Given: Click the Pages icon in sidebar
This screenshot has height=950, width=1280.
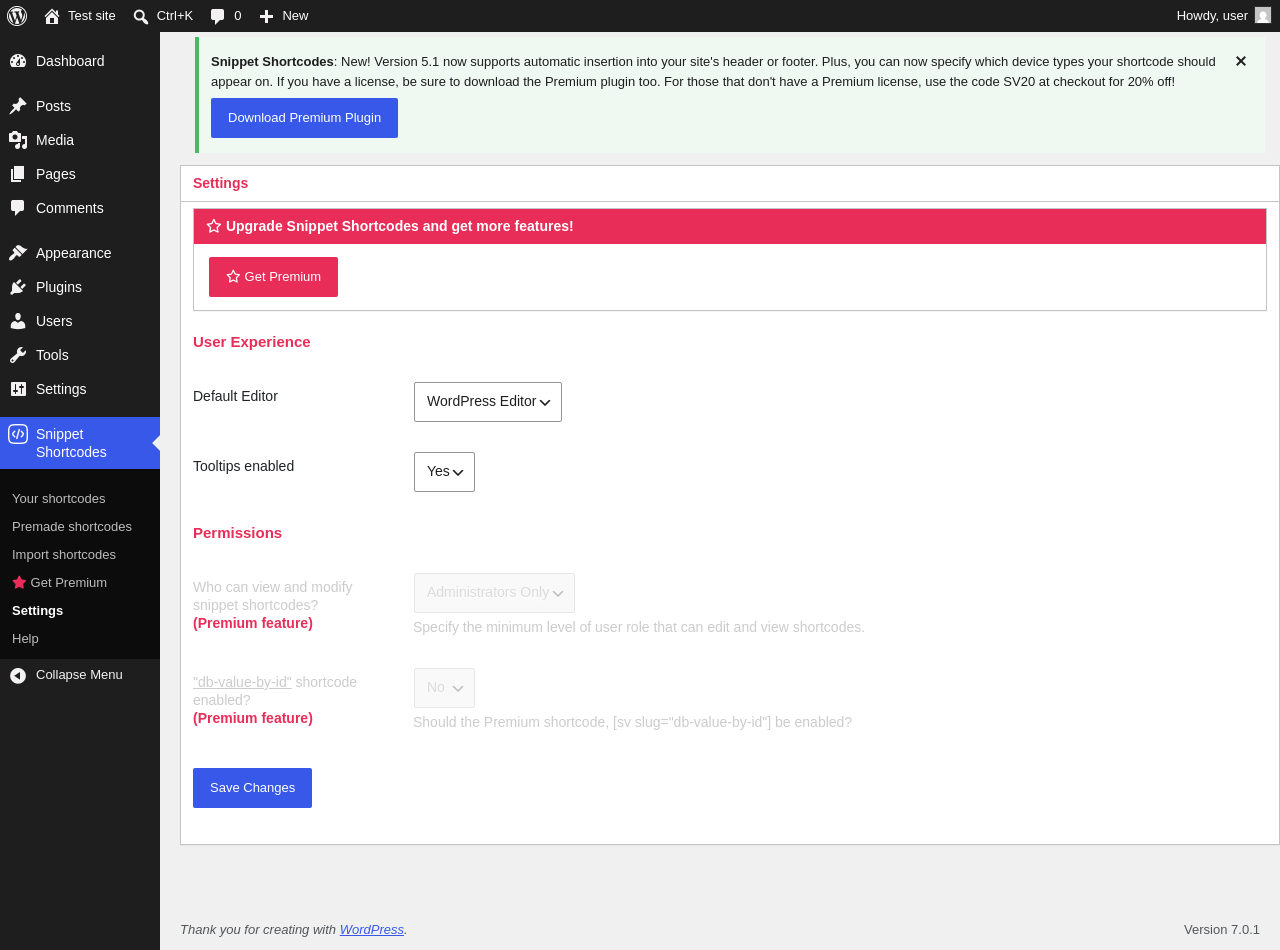Looking at the screenshot, I should [18, 174].
